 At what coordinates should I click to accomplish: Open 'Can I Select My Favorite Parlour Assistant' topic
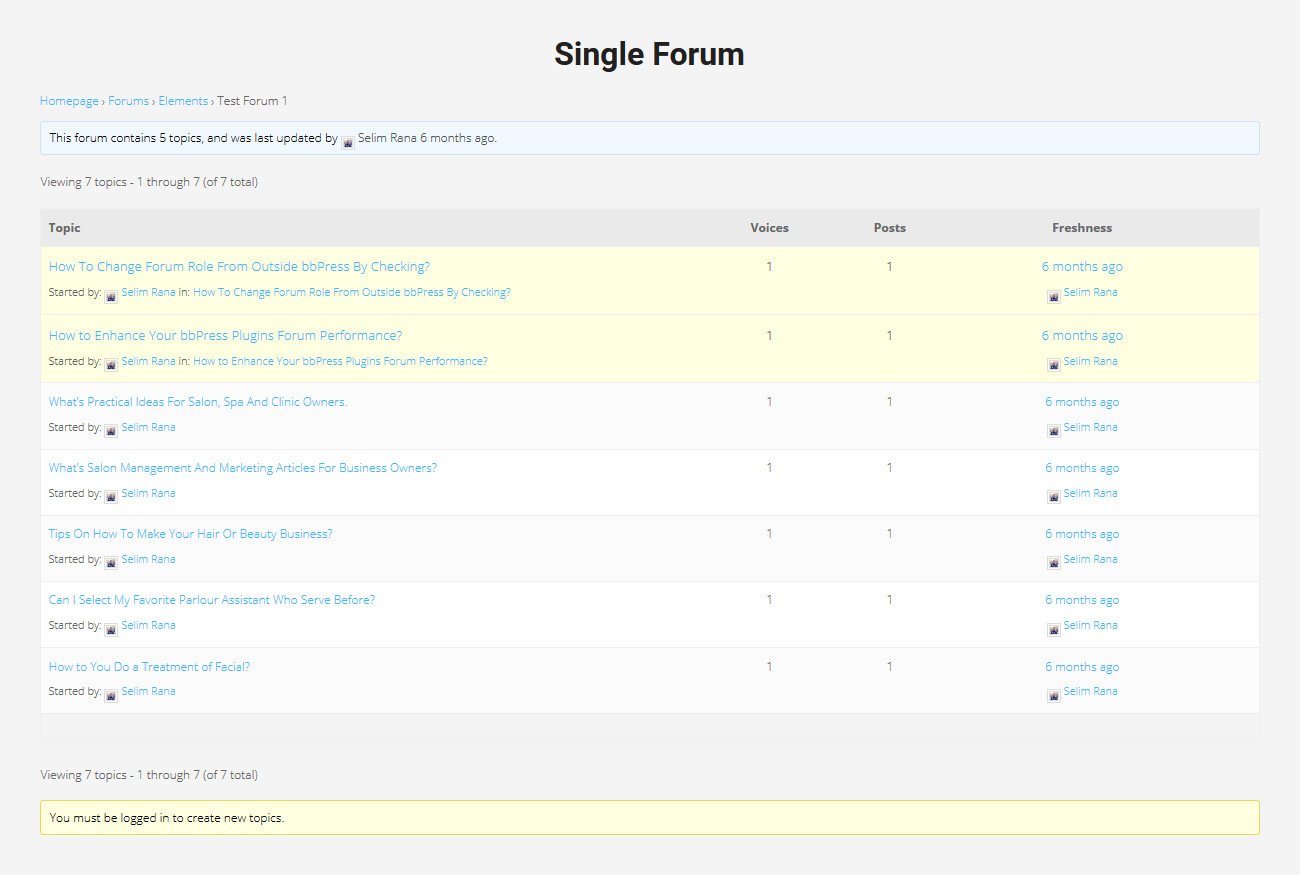211,600
